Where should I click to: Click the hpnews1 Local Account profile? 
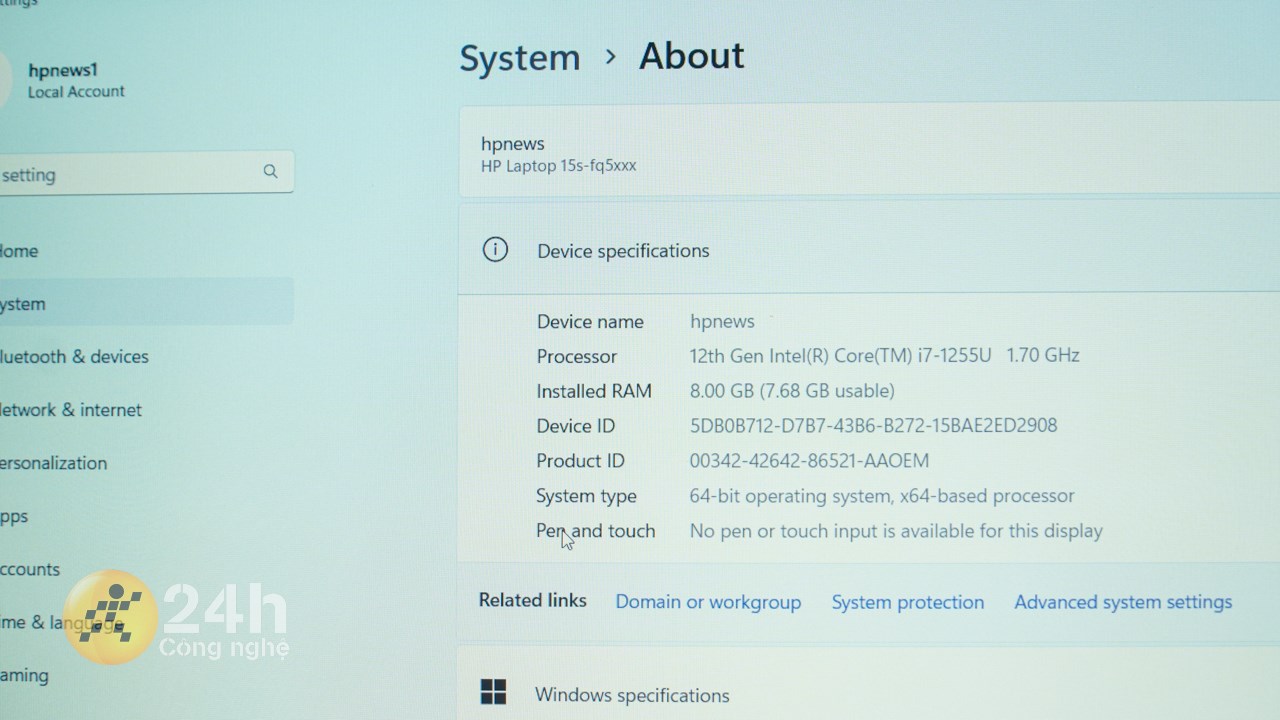pyautogui.click(x=76, y=80)
